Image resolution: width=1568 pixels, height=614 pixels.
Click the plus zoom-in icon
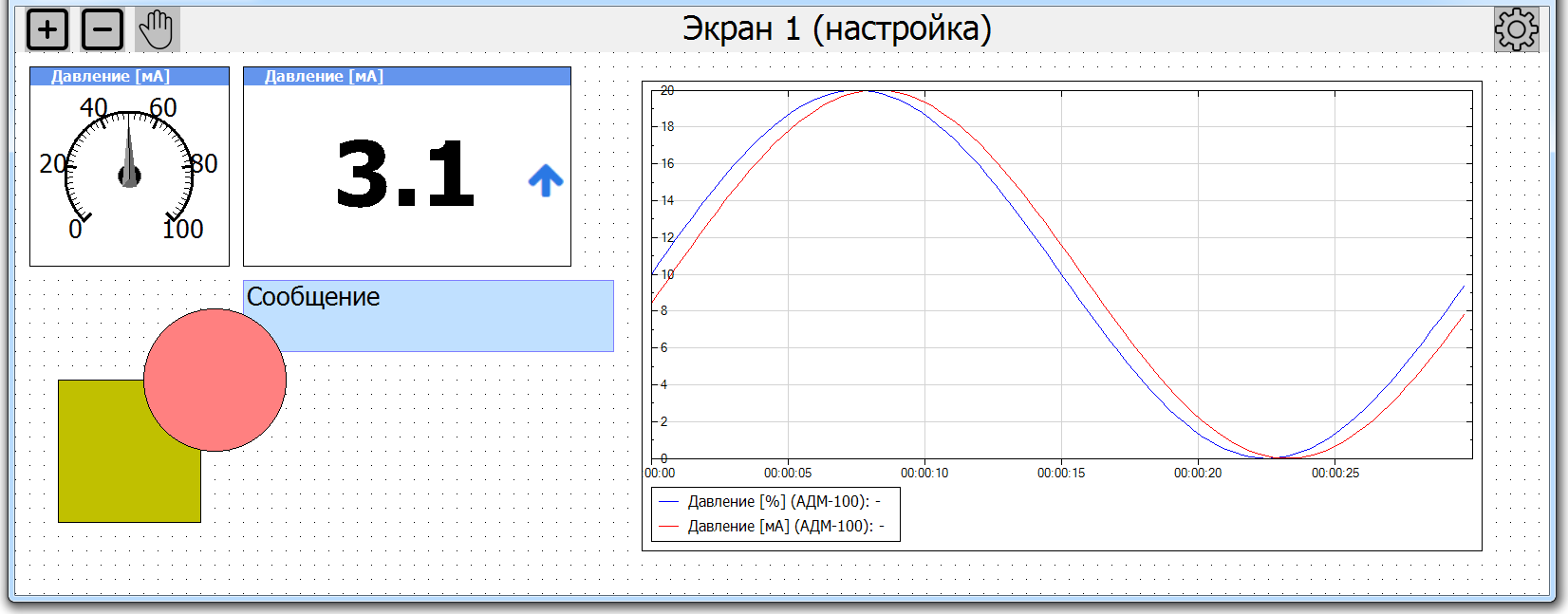(x=47, y=29)
